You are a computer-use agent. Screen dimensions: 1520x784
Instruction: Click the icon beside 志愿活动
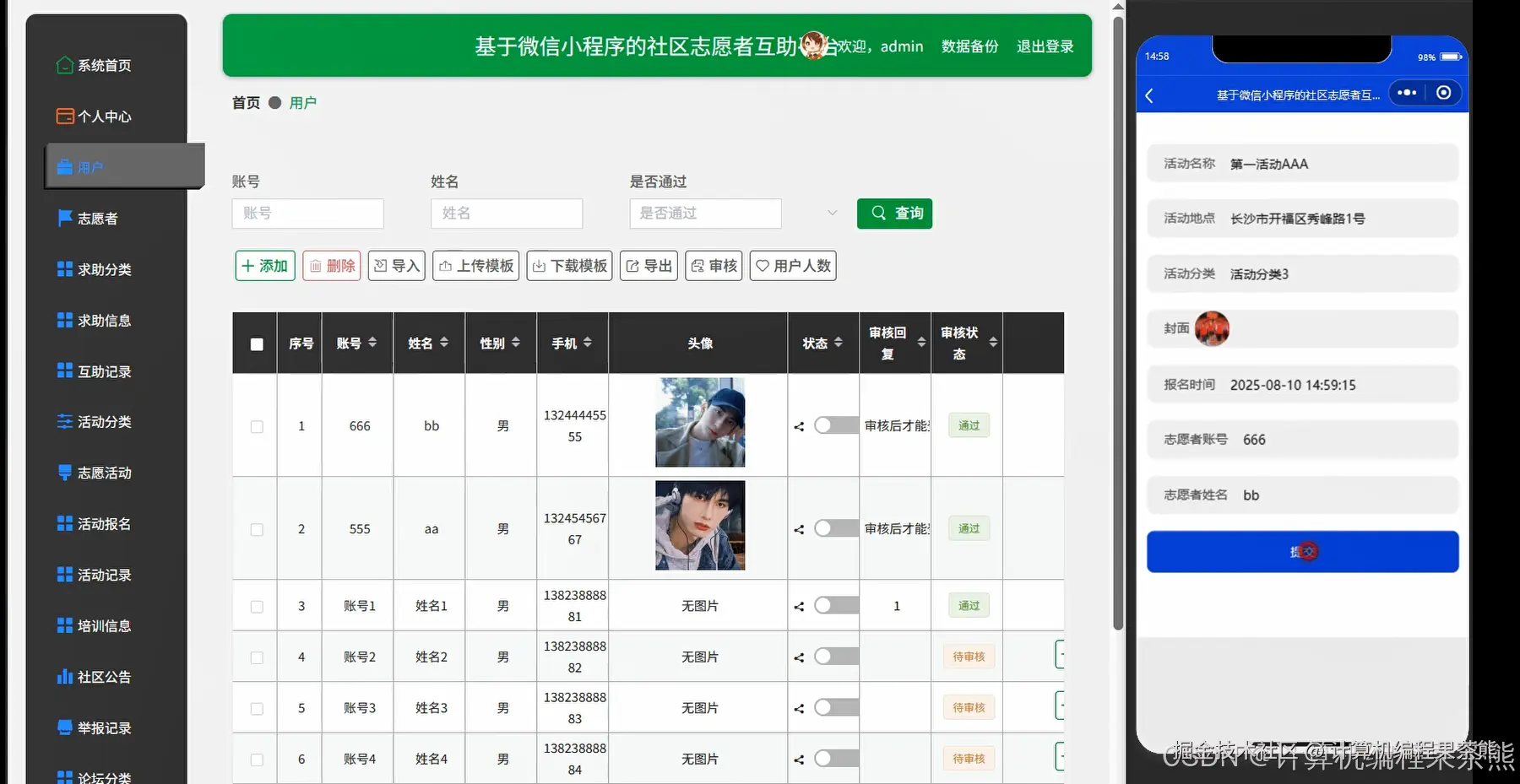[65, 473]
